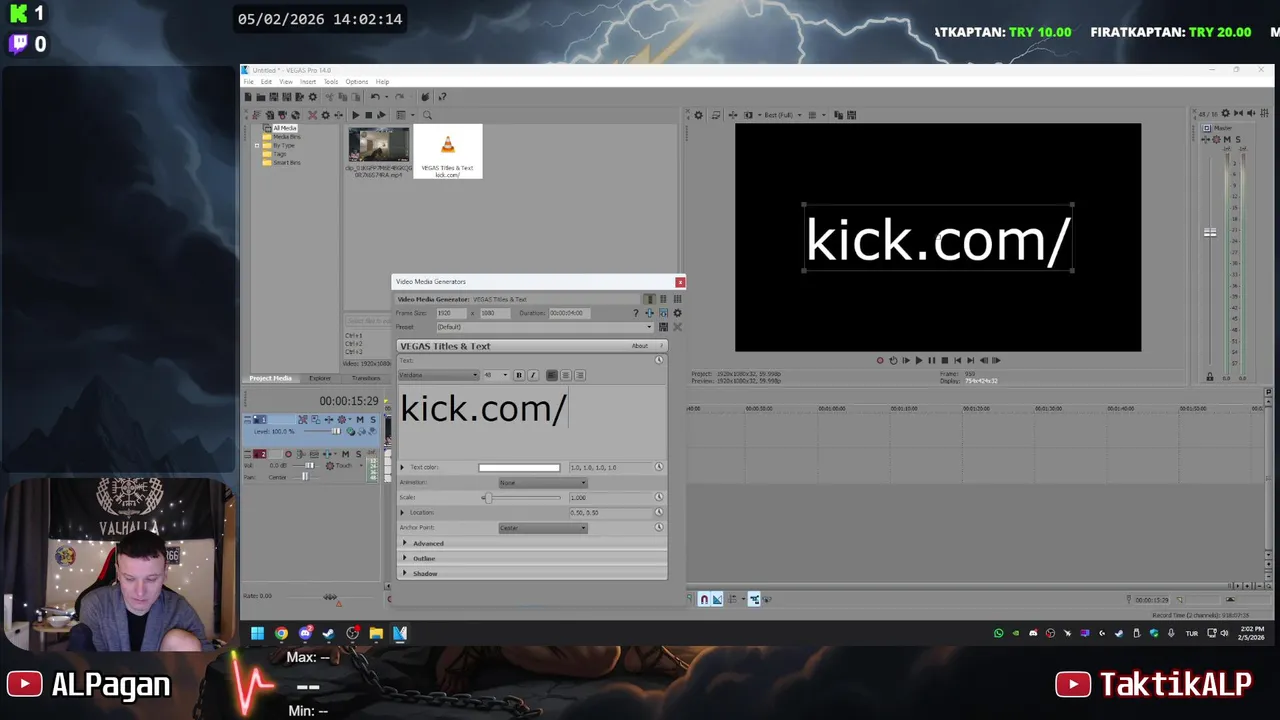Open the Options menu
1280x720 pixels.
click(357, 82)
